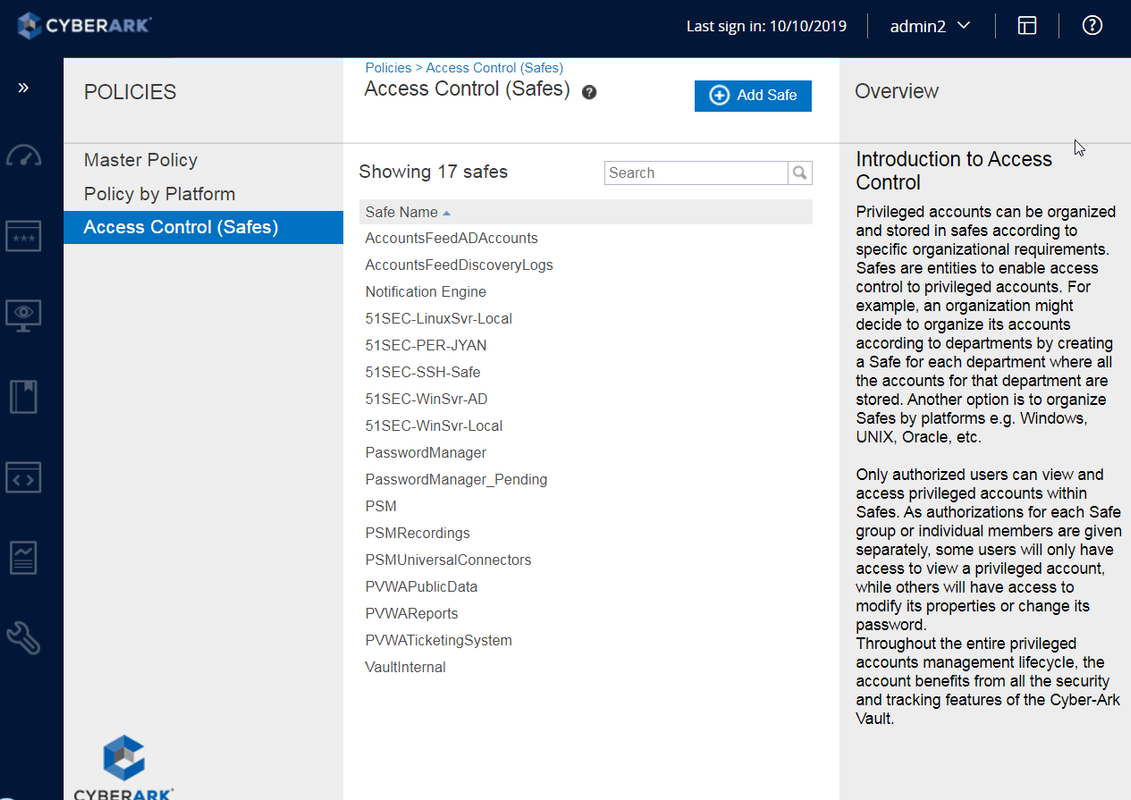Select the AccountsFeedDiscoveryLogs safe
Screen dimensions: 1131x800
click(459, 265)
